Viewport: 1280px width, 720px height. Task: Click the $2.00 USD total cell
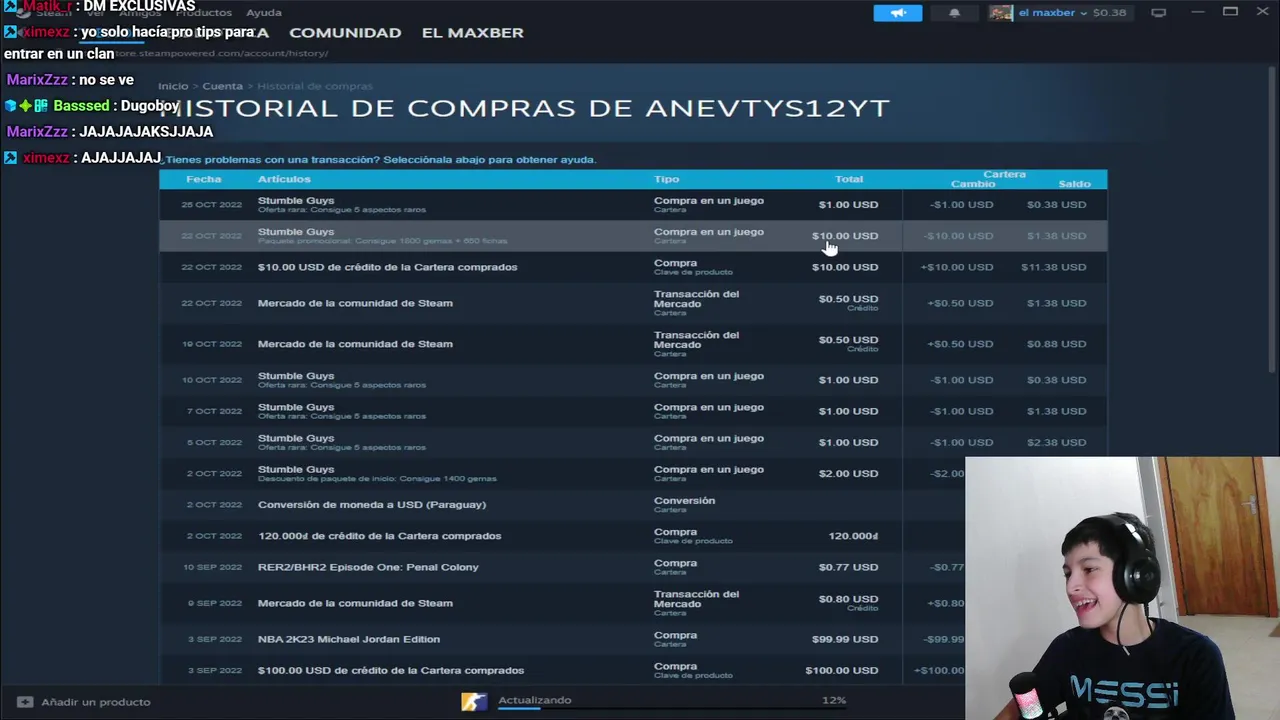pos(848,473)
